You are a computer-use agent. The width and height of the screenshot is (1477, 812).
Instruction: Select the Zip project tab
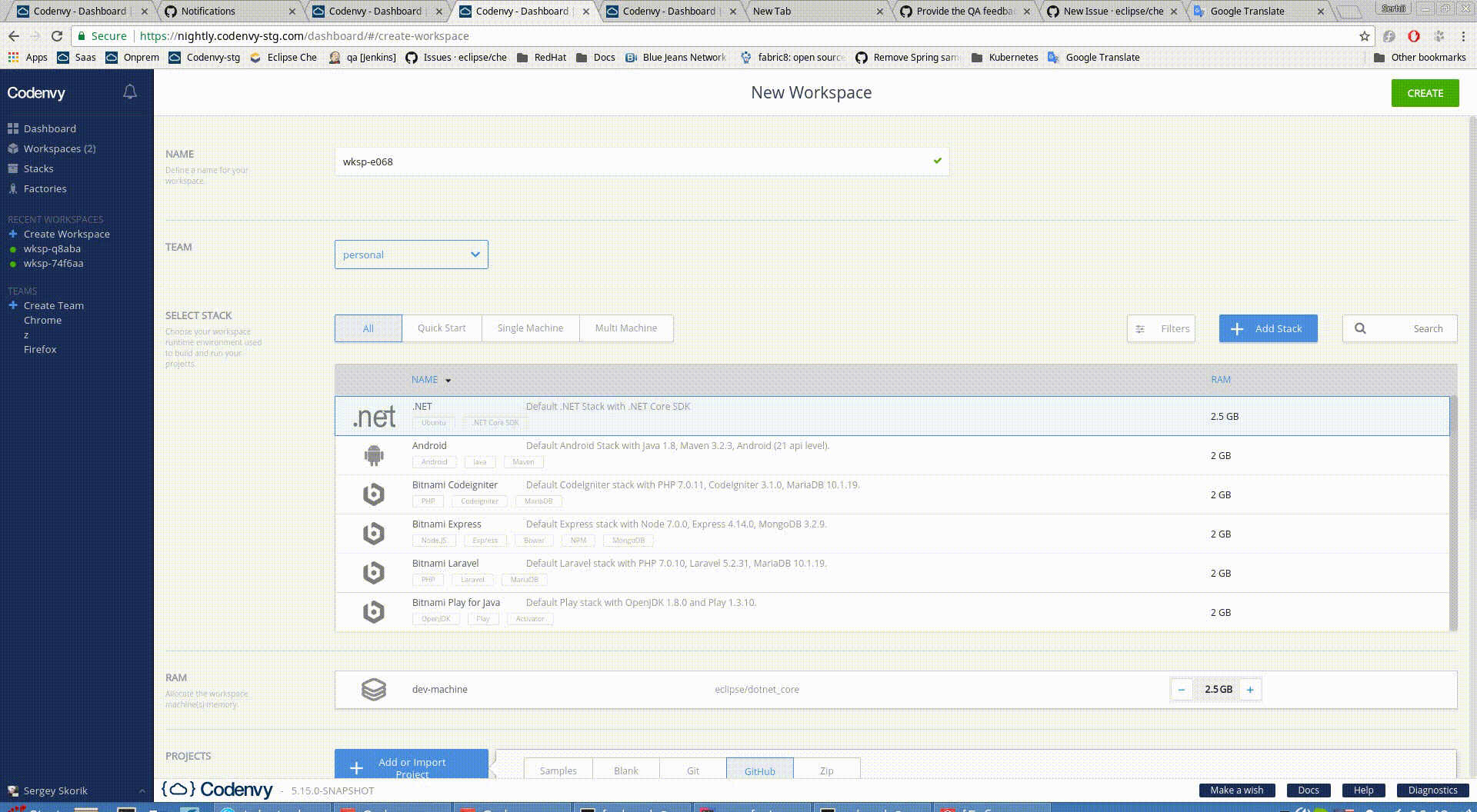pos(827,770)
